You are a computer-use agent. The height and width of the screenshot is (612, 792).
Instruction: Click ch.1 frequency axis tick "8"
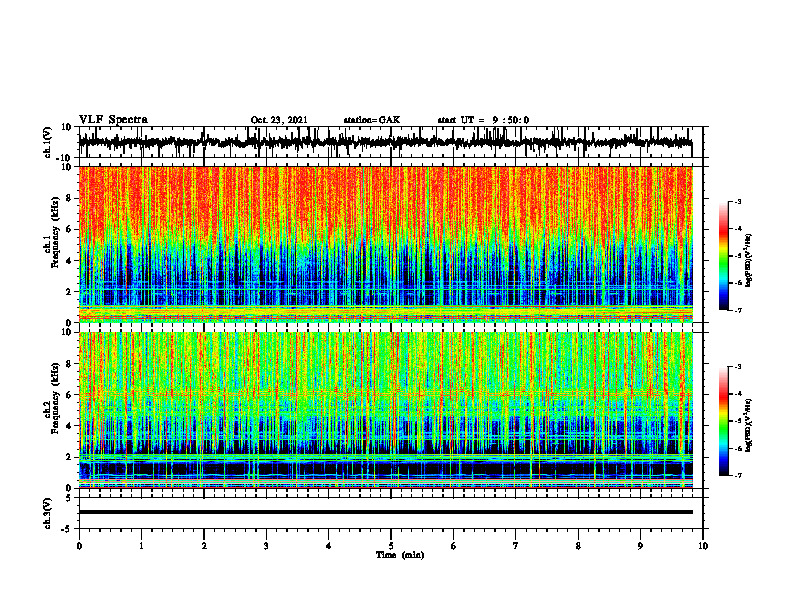tap(69, 198)
